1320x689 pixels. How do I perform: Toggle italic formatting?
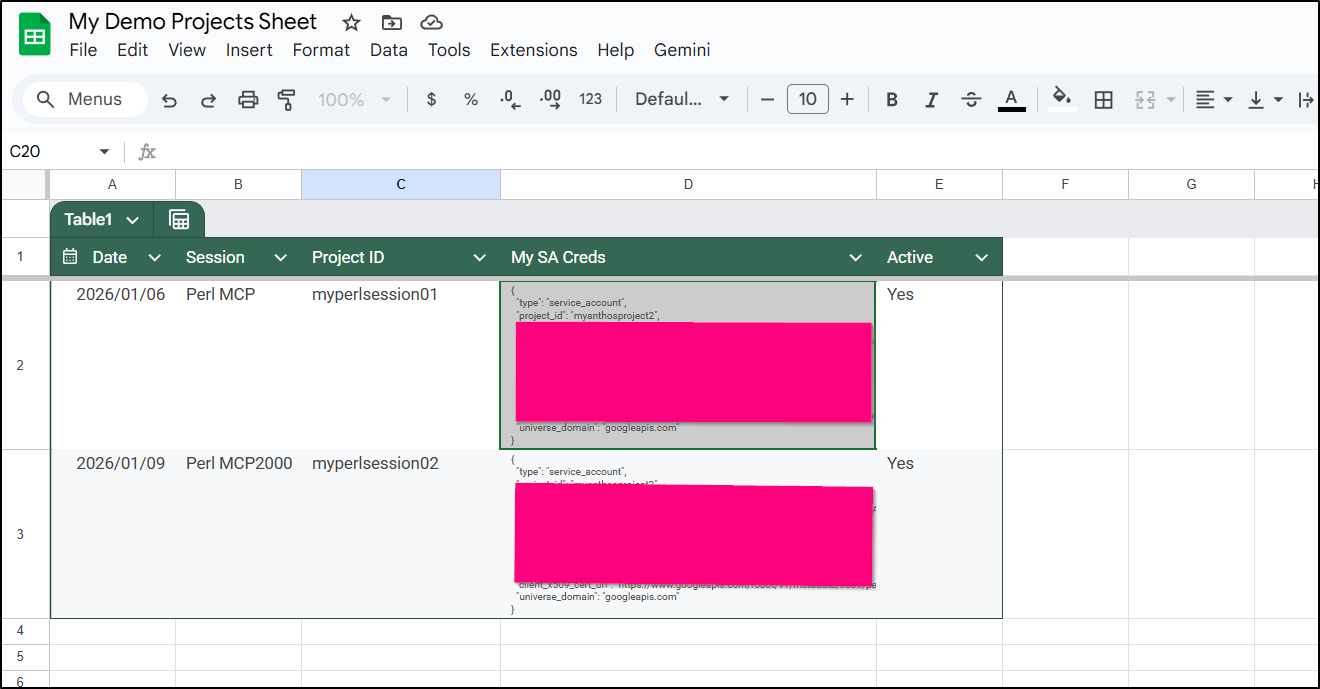(931, 99)
